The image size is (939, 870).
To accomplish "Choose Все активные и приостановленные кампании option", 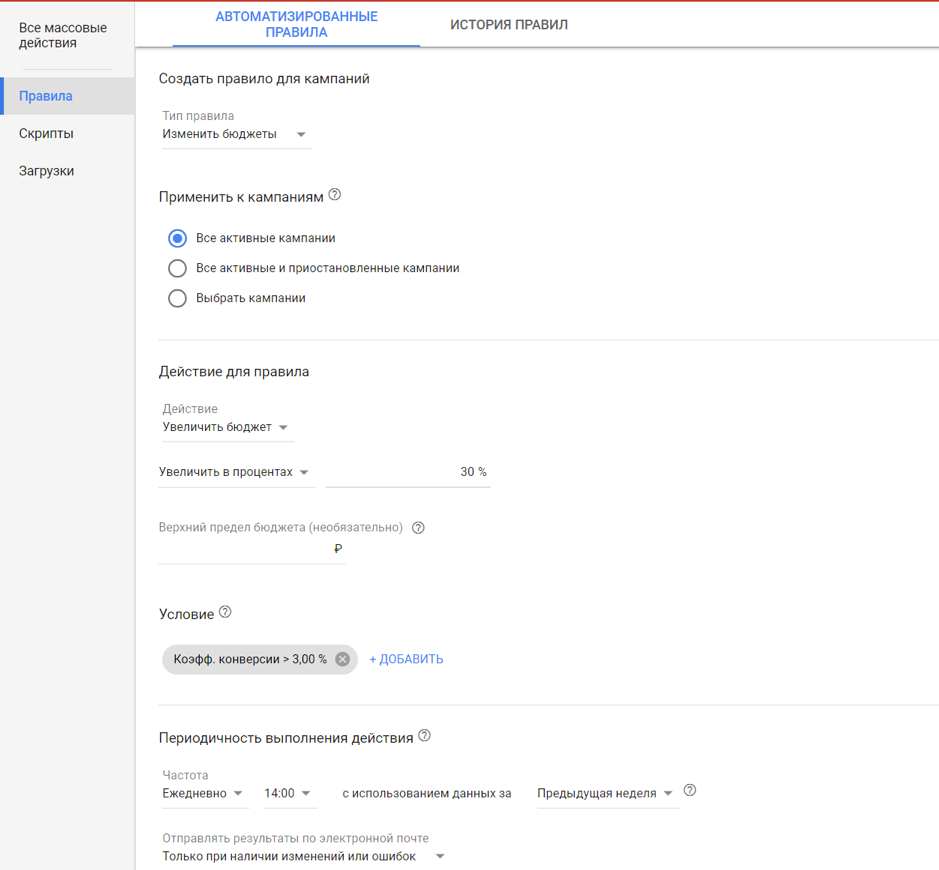I will 178,268.
